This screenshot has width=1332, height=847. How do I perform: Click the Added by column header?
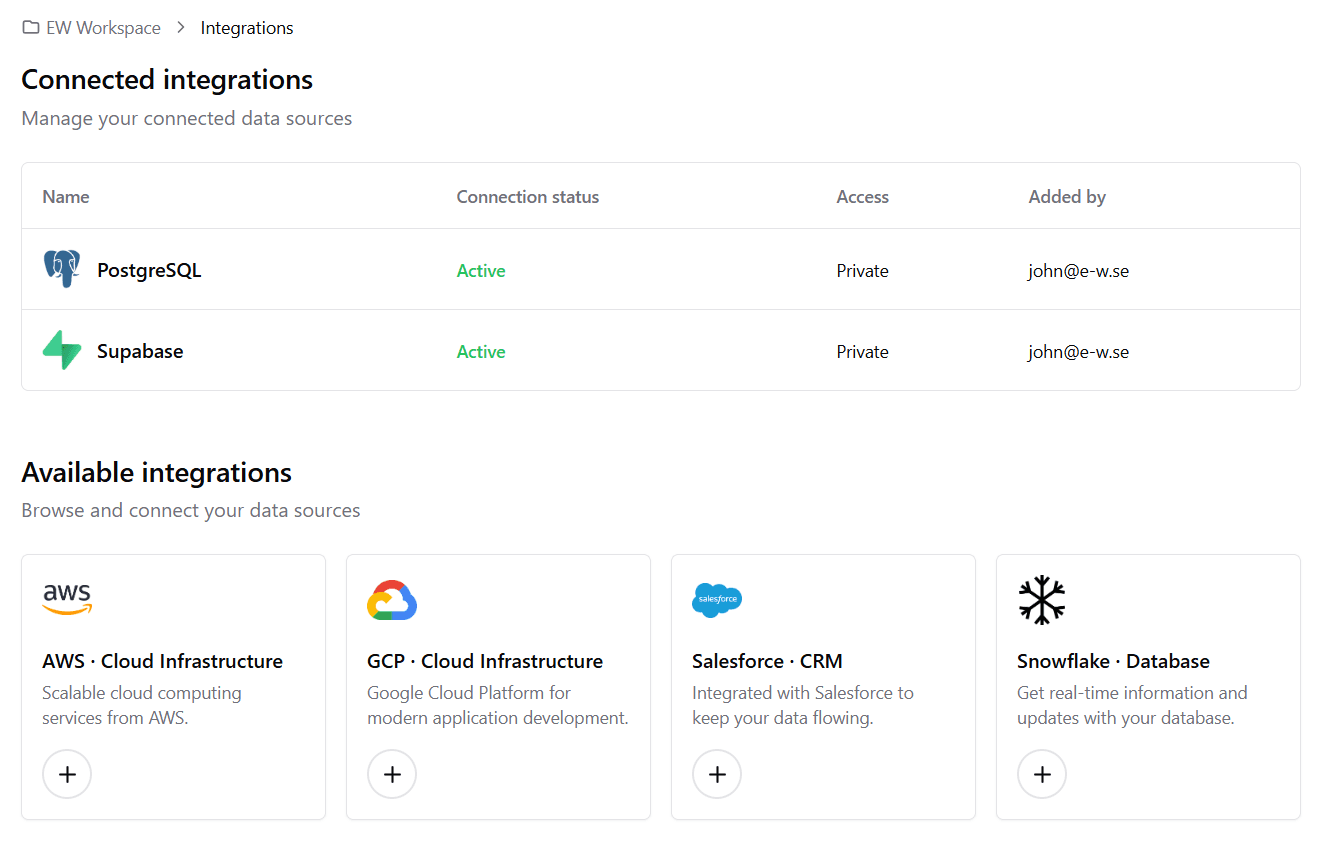point(1067,197)
